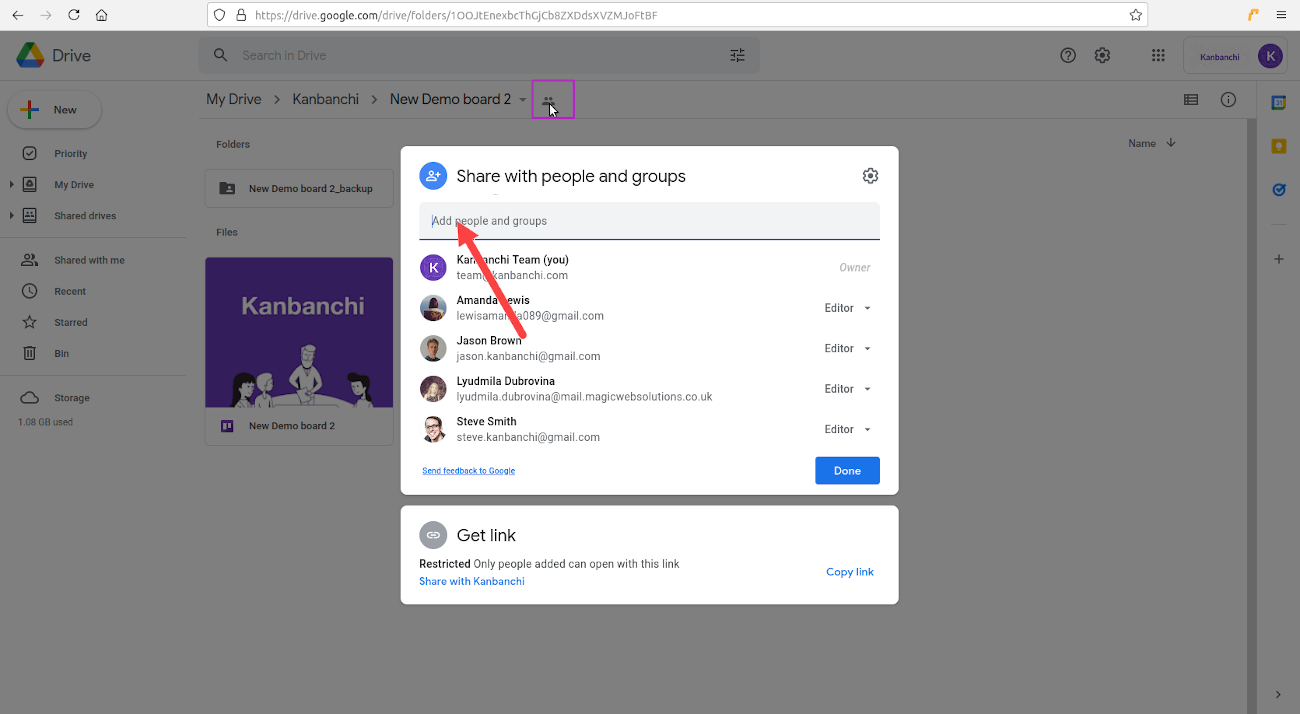Click the browser URL address bar

(x=677, y=15)
